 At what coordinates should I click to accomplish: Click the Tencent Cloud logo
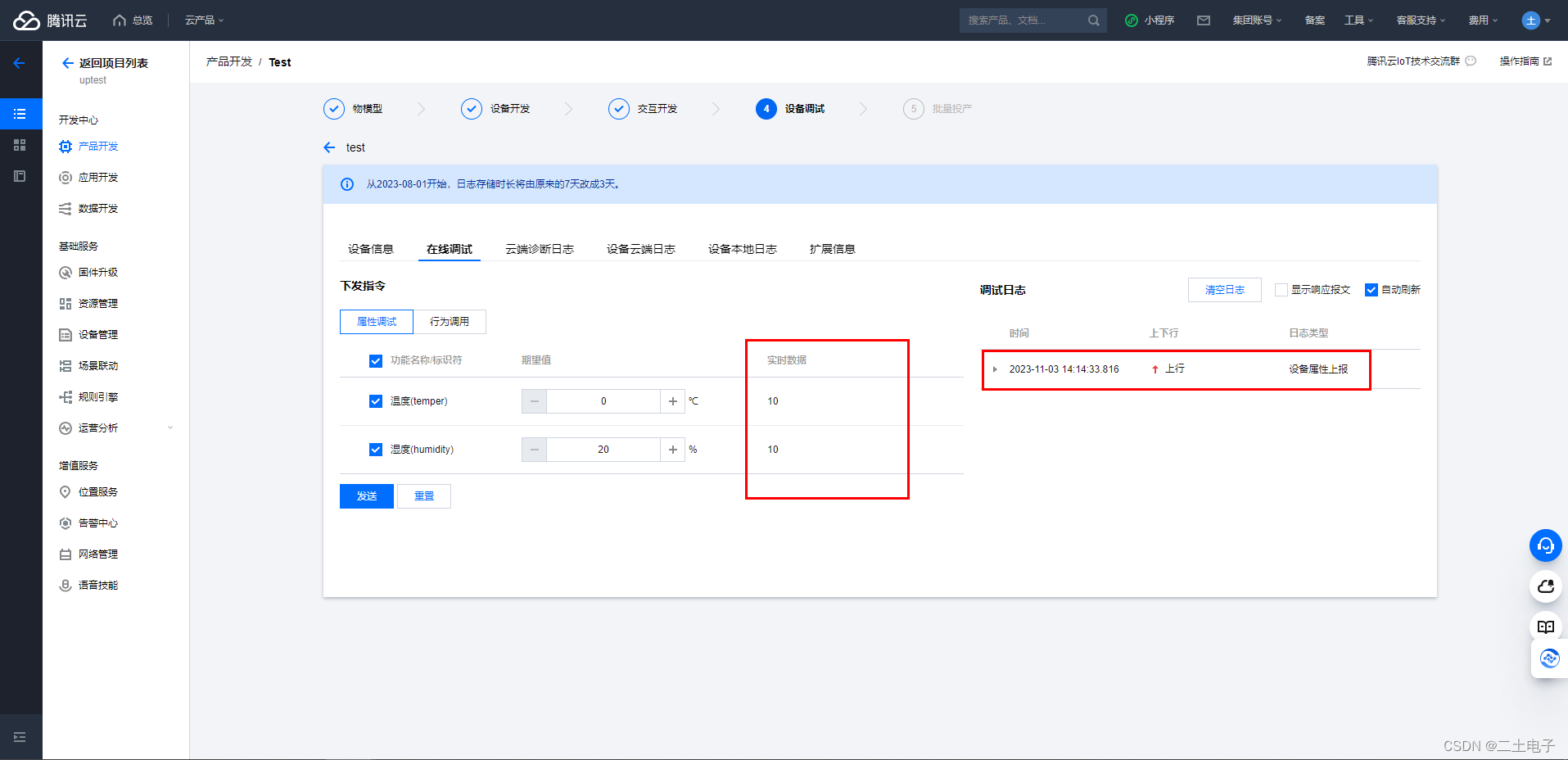(x=50, y=20)
